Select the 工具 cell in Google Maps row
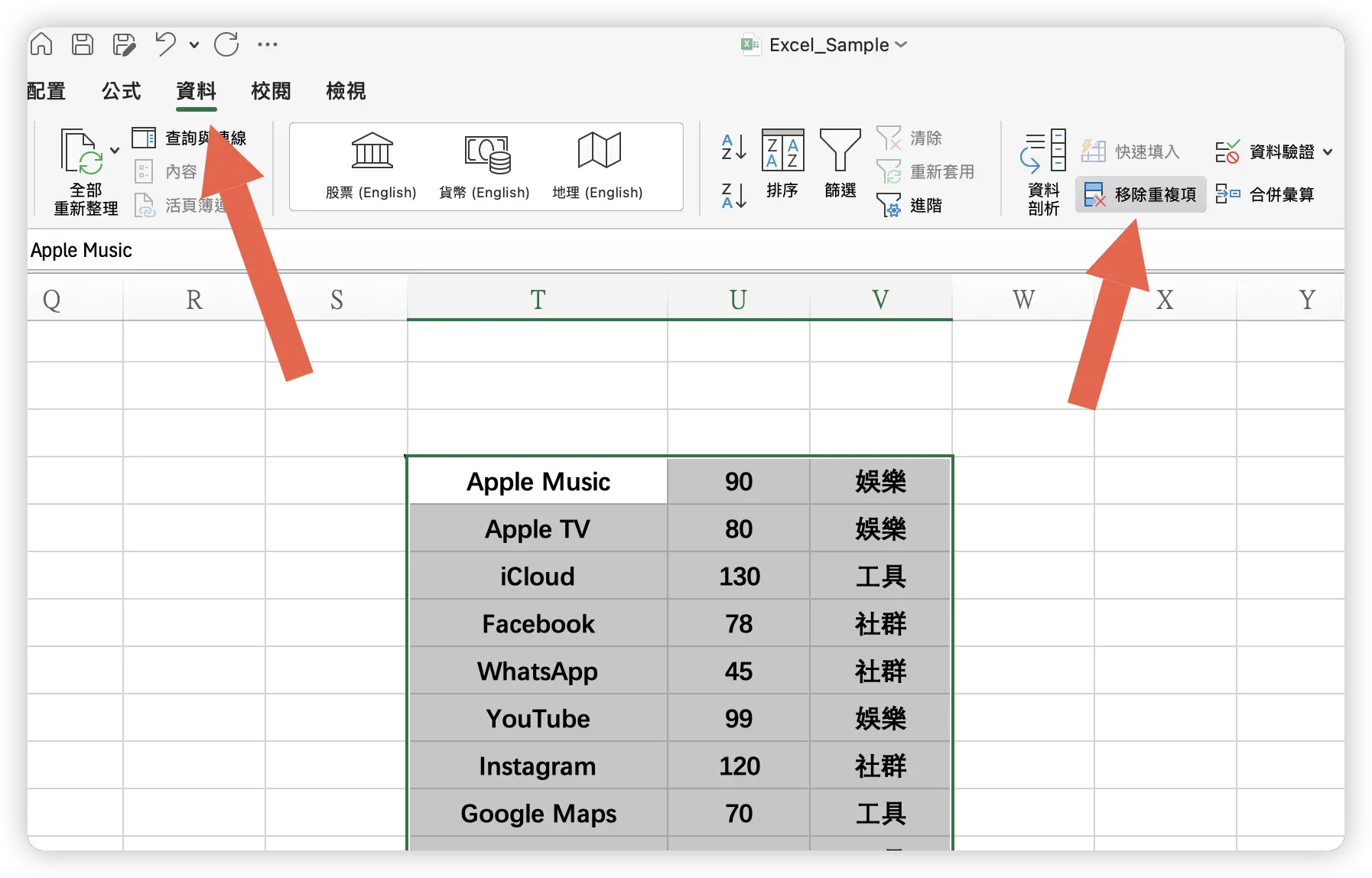This screenshot has height=878, width=1372. (x=880, y=813)
